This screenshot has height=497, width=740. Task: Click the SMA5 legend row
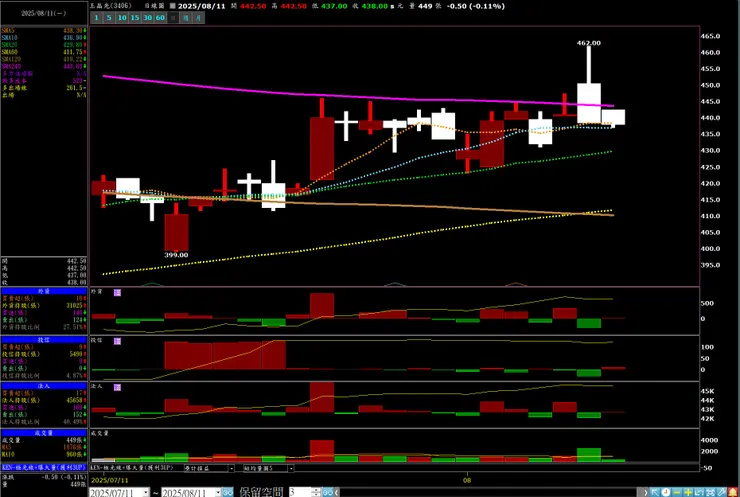tap(44, 30)
